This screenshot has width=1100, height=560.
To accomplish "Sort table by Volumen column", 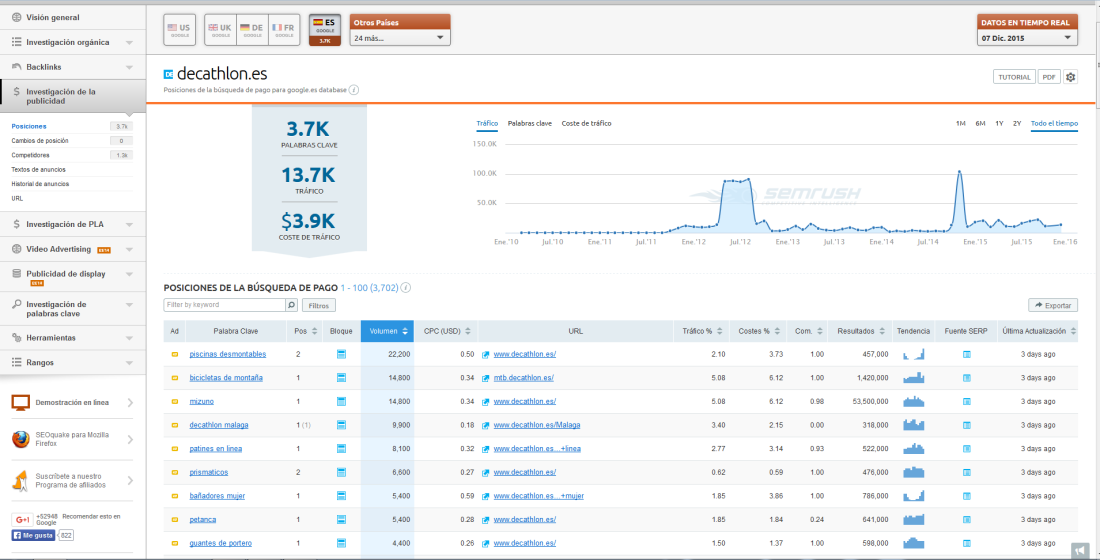I will click(387, 331).
